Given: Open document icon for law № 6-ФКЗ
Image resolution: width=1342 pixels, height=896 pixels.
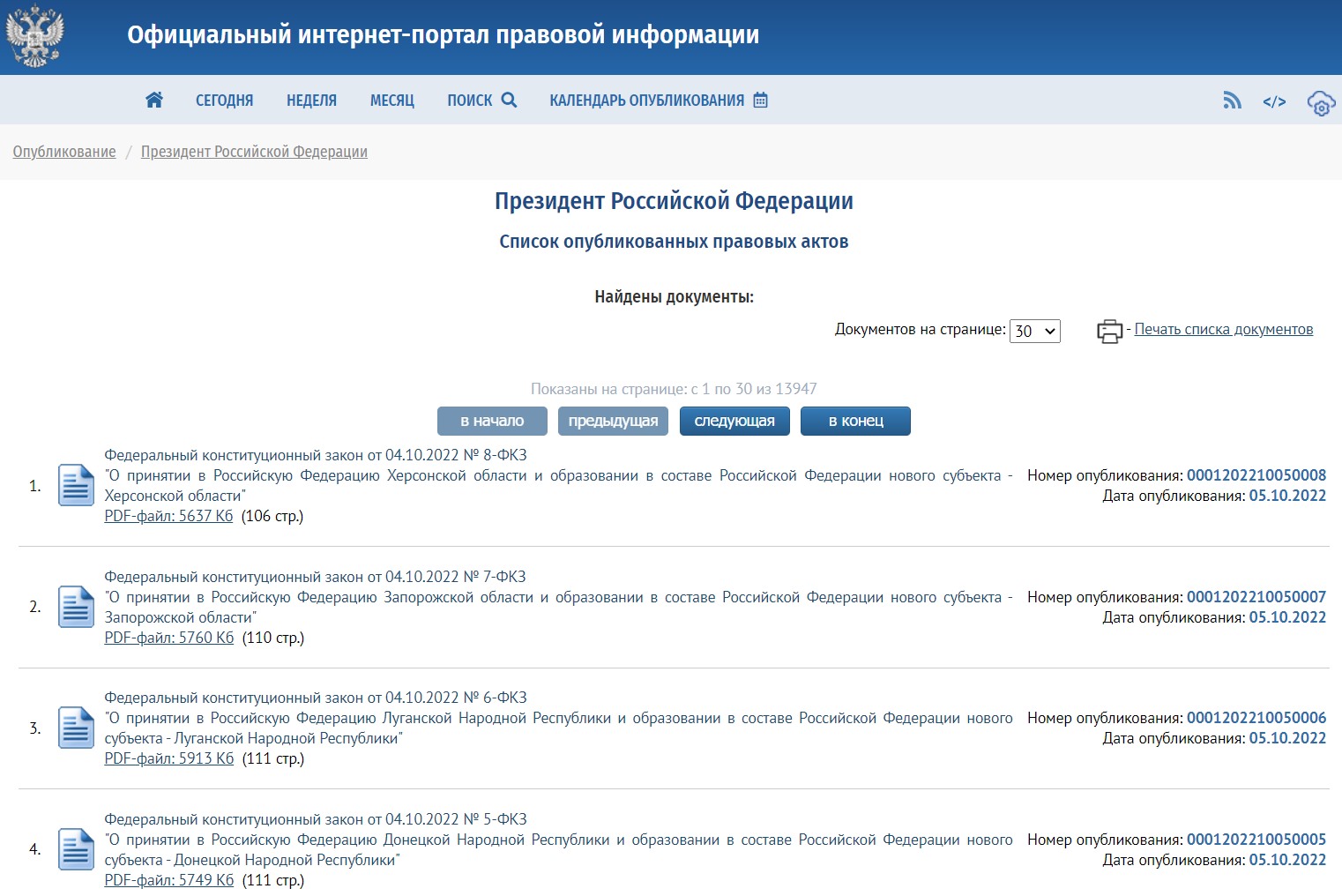Looking at the screenshot, I should click(x=76, y=728).
